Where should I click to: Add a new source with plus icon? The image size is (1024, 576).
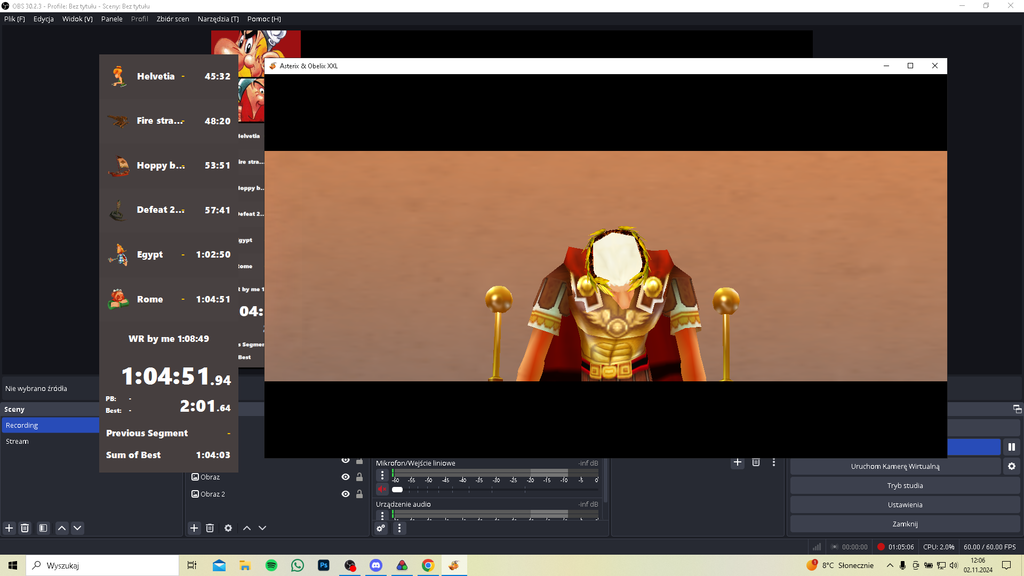pos(194,528)
